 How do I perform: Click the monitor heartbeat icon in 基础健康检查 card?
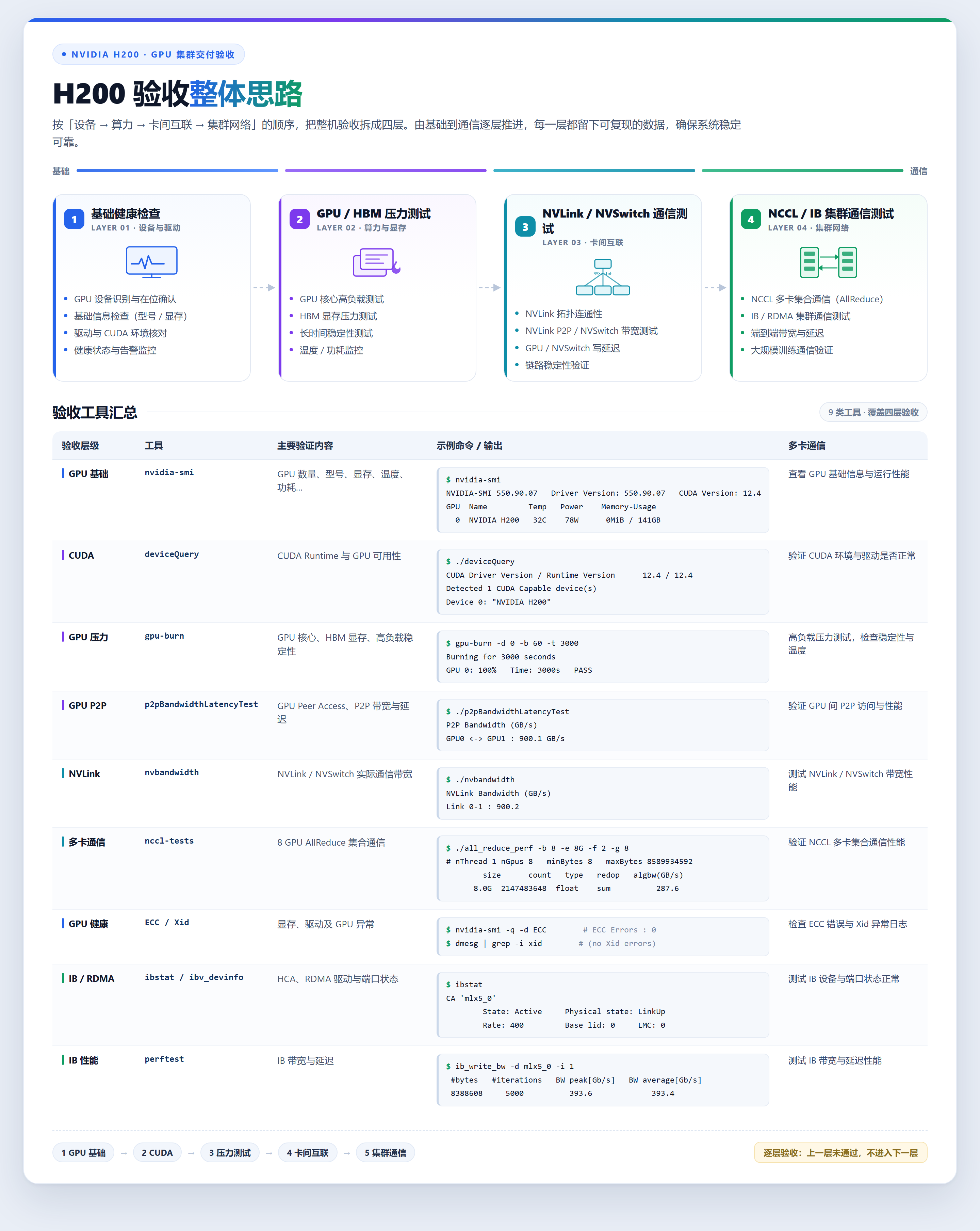[151, 262]
